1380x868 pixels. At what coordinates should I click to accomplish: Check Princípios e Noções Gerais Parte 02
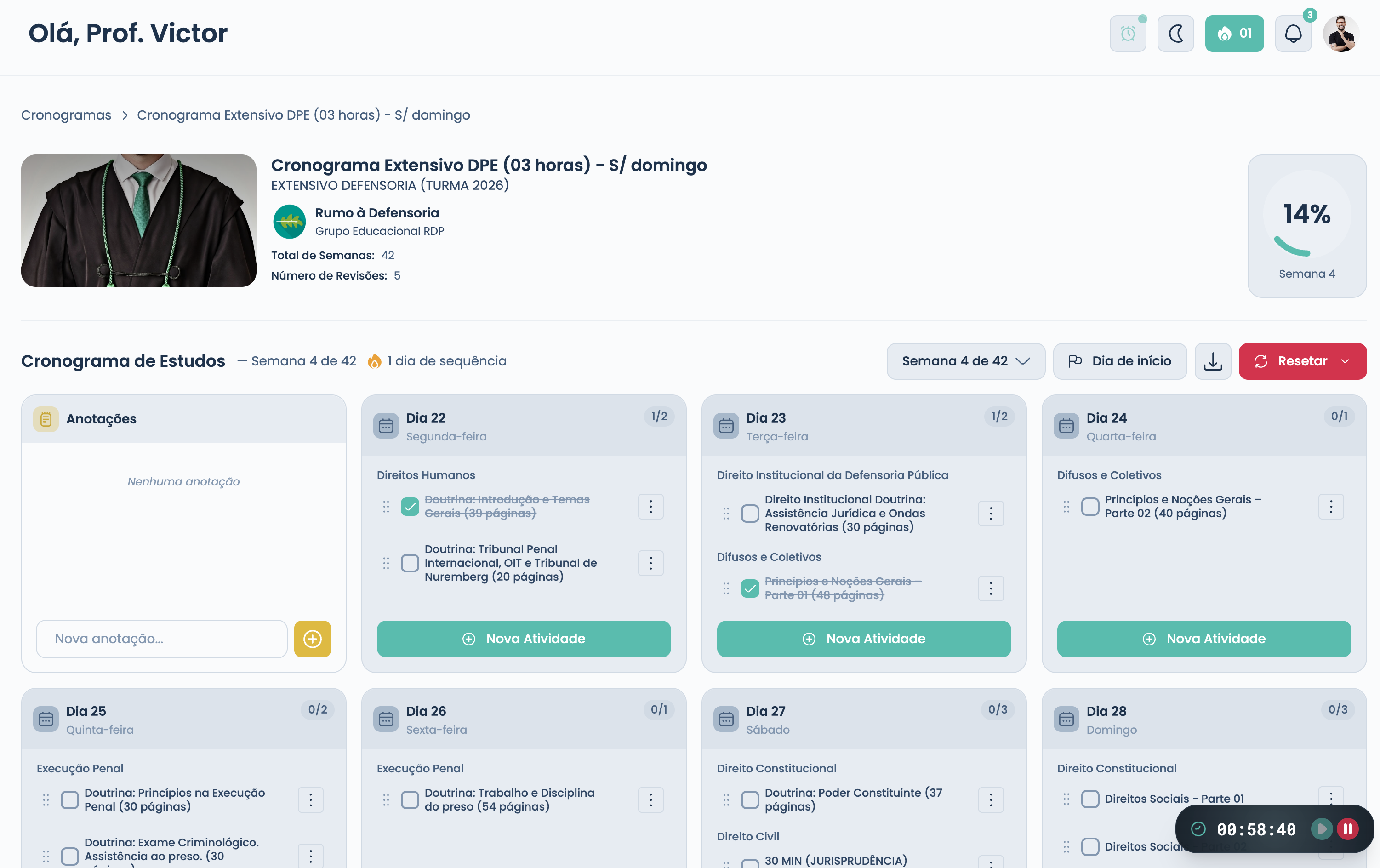(x=1090, y=507)
